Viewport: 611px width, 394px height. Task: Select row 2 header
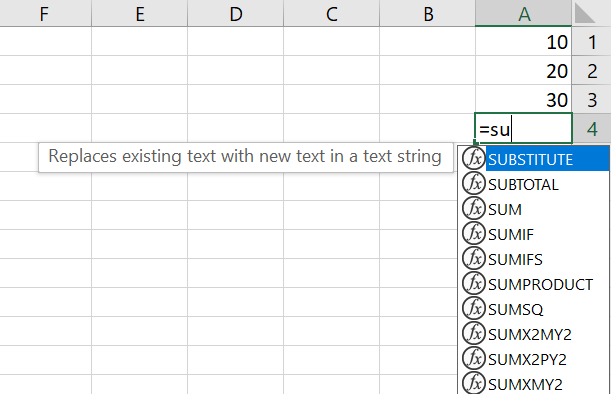(x=592, y=70)
